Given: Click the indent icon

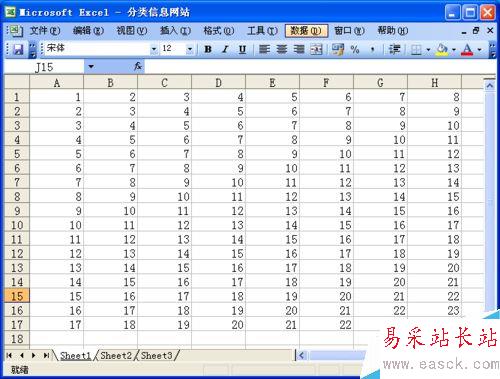Looking at the screenshot, I should tap(394, 49).
